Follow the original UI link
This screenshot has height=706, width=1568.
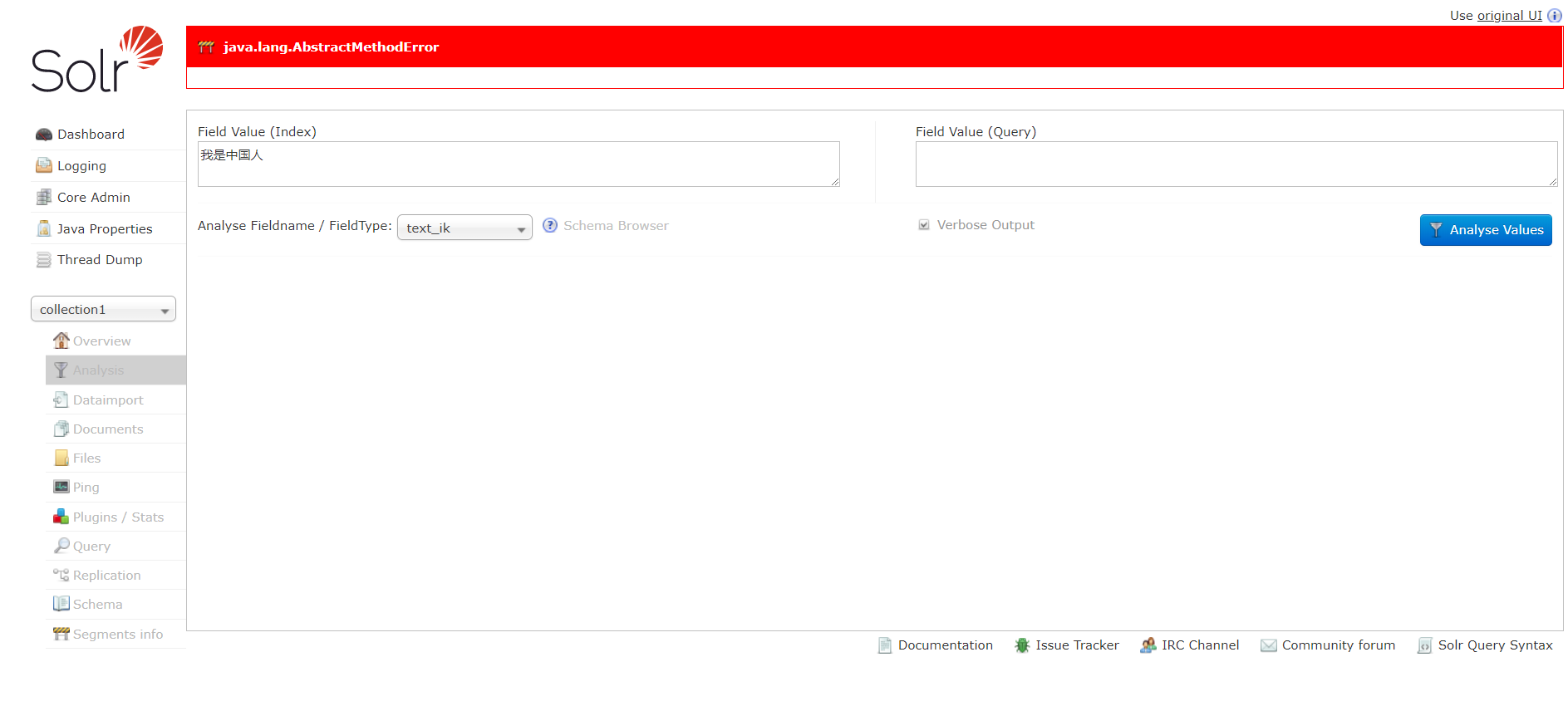tap(1509, 15)
